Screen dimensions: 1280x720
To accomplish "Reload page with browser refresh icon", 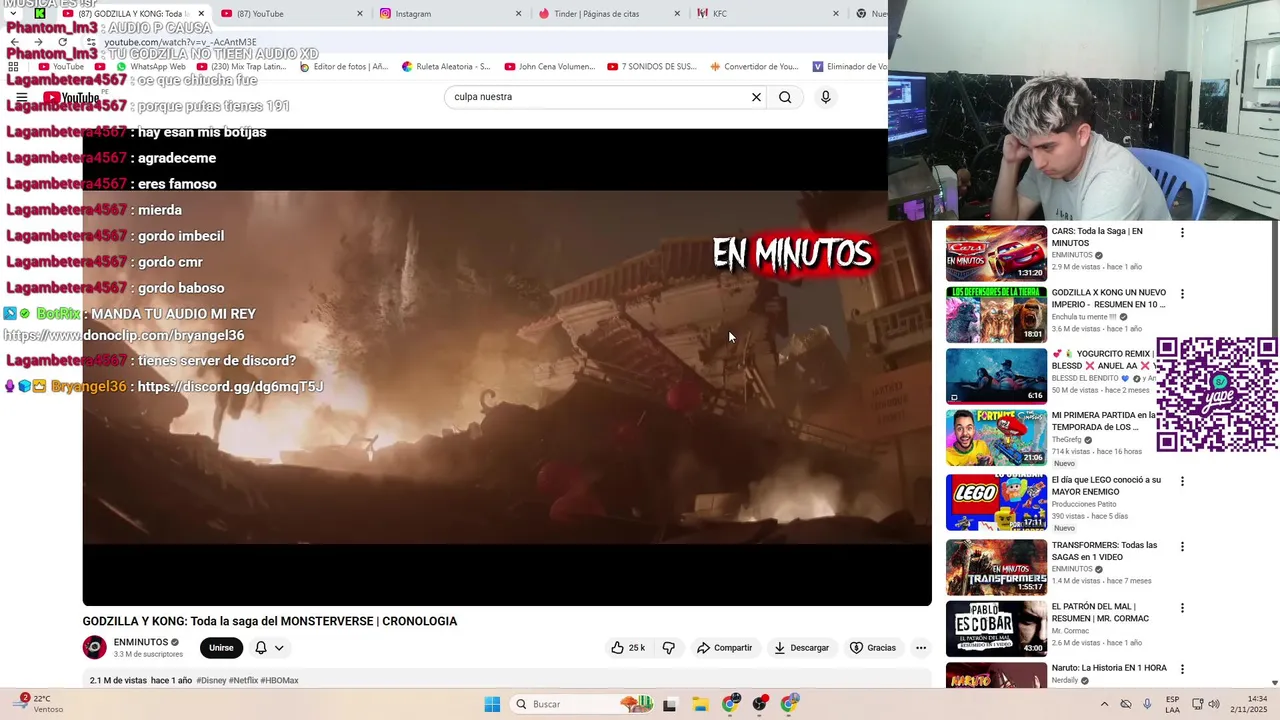I will click(x=62, y=42).
